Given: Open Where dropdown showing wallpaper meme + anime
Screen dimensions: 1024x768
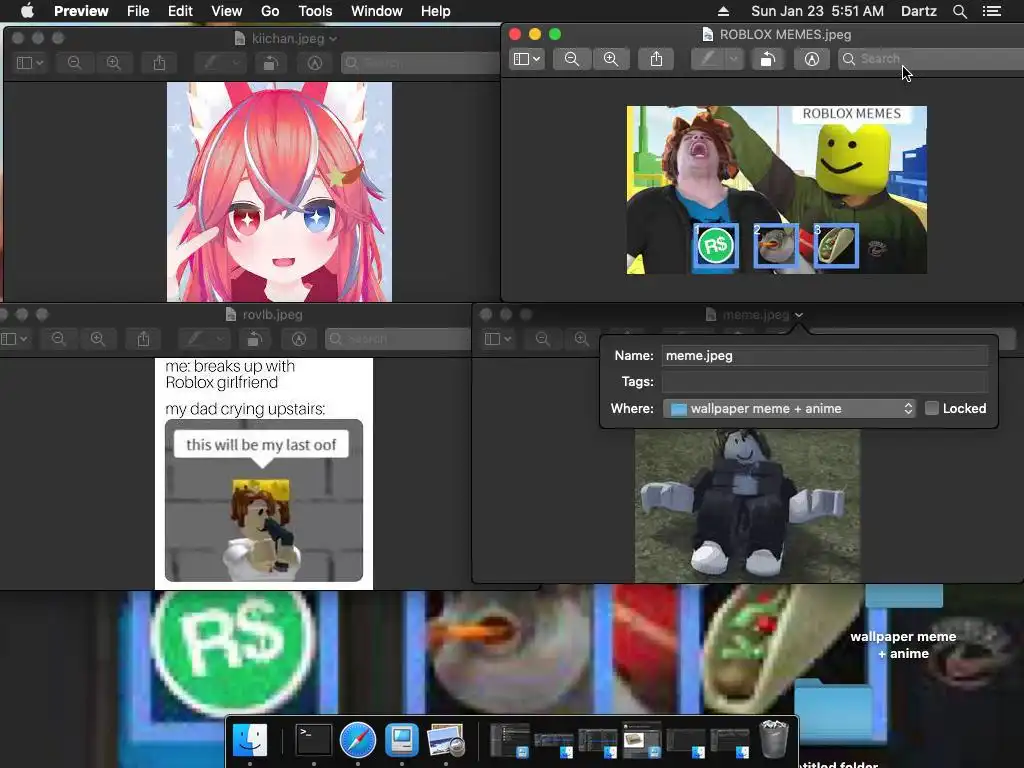Looking at the screenshot, I should (789, 409).
